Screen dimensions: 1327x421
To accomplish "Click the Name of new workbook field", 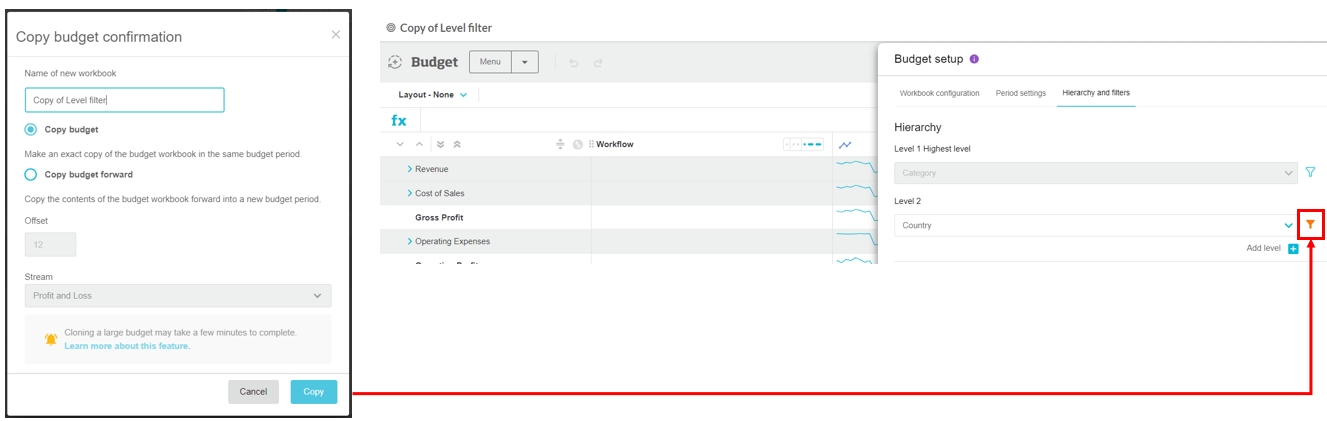I will click(124, 100).
